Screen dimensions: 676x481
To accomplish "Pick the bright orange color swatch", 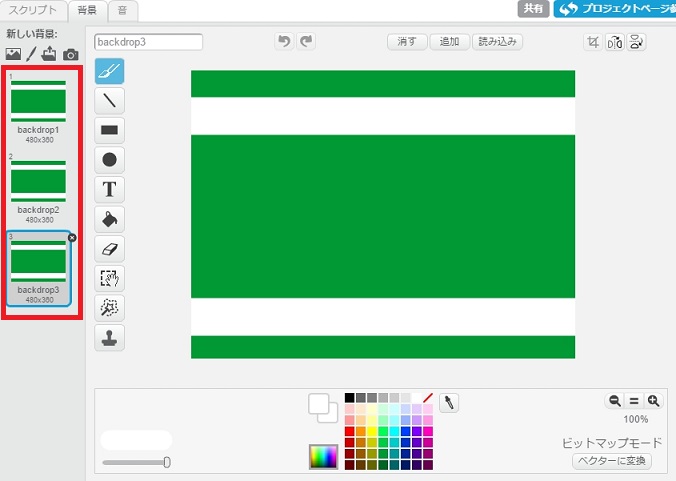I will (x=361, y=431).
